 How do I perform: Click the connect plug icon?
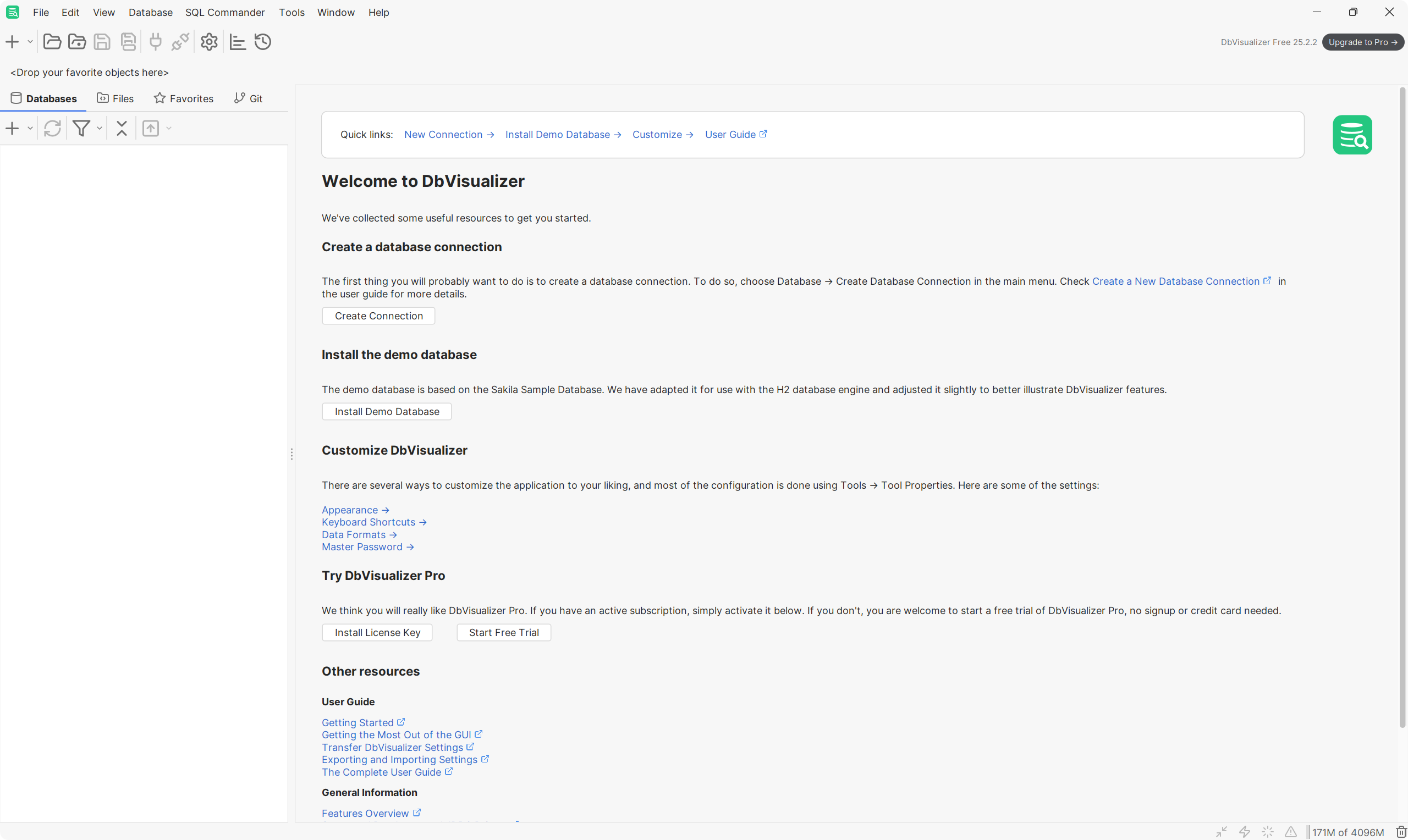155,41
